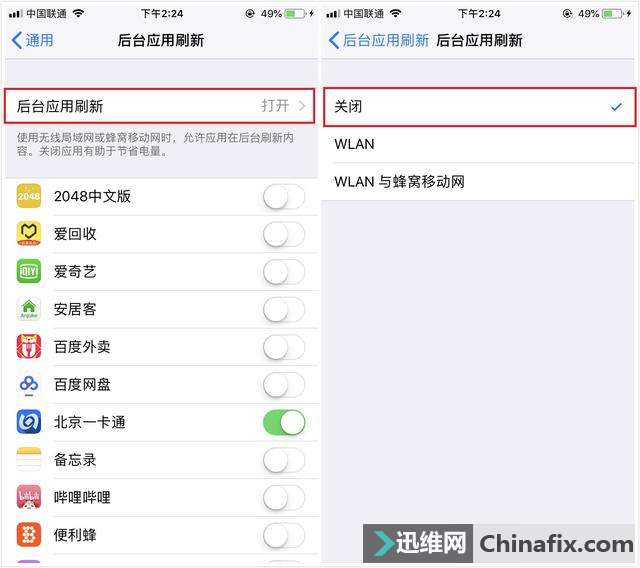Select the WLAN option
This screenshot has height=568, width=640.
(480, 144)
